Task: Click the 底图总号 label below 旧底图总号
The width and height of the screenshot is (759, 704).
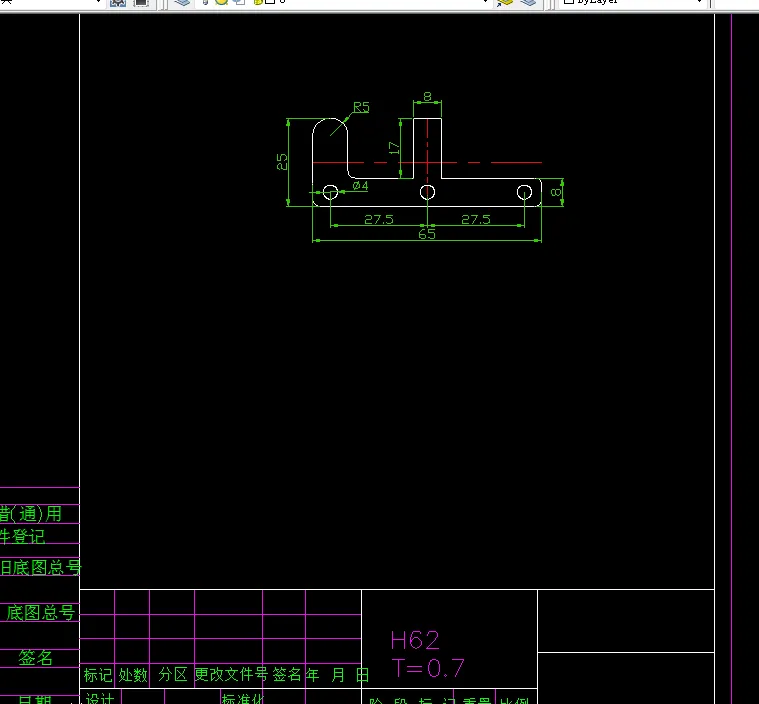Action: pyautogui.click(x=41, y=612)
